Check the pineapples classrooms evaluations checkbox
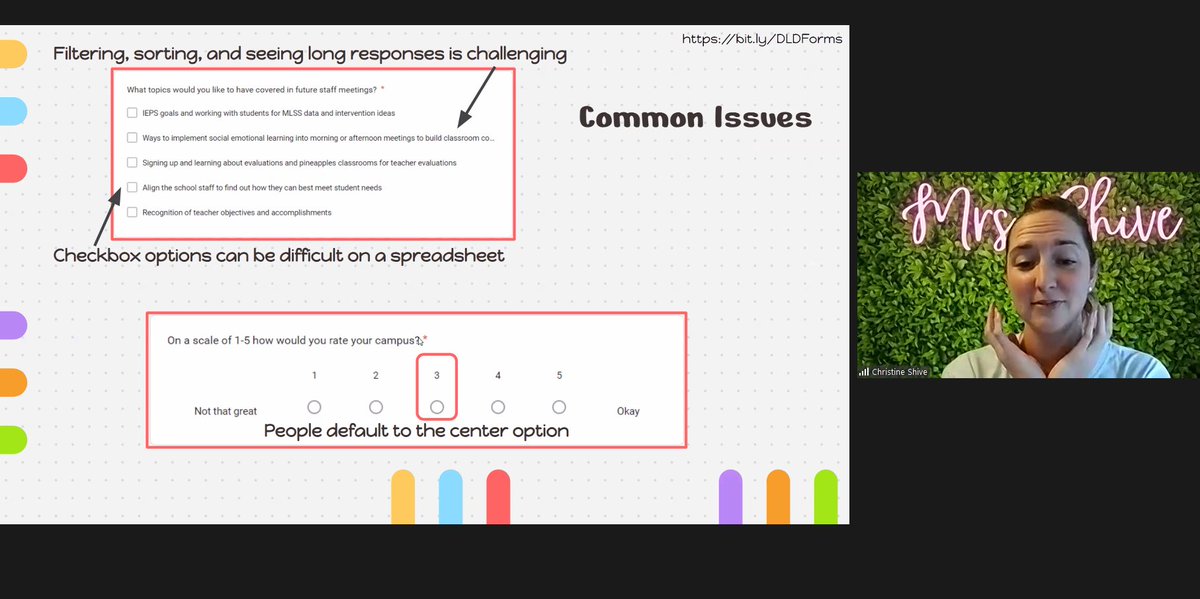 tap(132, 162)
